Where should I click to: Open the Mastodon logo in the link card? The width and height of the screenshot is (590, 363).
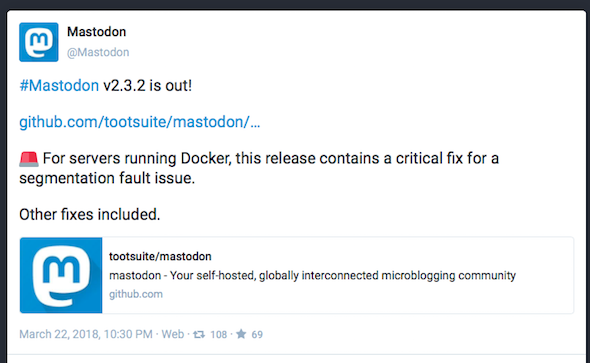(61, 275)
